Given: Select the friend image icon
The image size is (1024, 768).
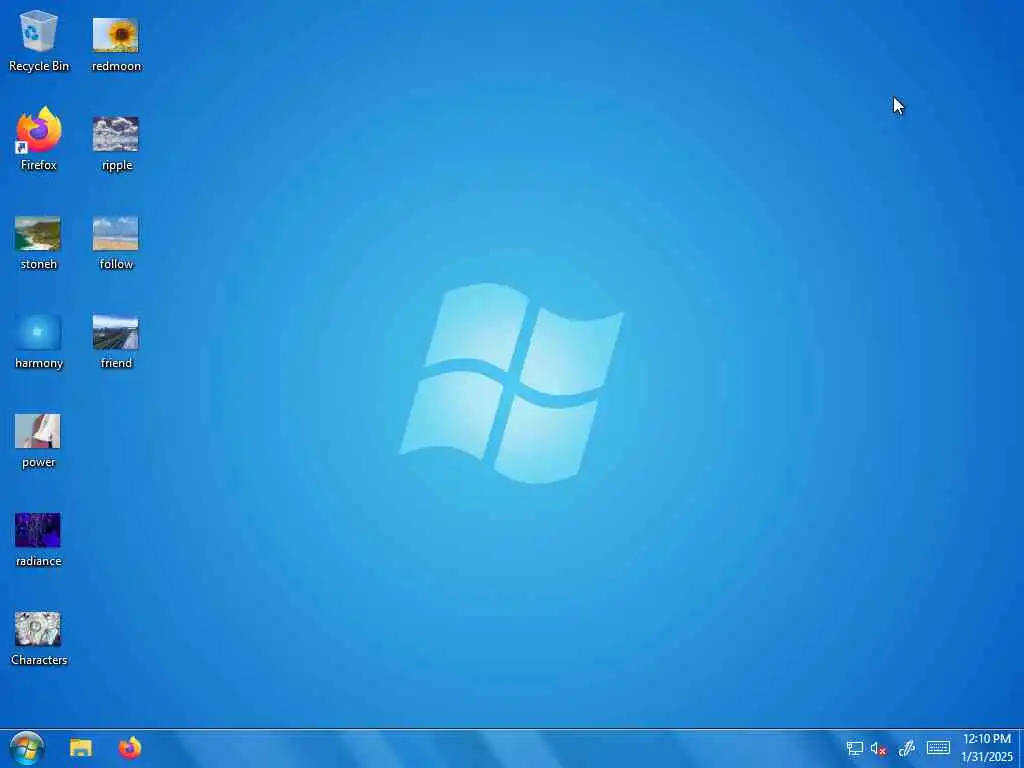Looking at the screenshot, I should [x=116, y=342].
